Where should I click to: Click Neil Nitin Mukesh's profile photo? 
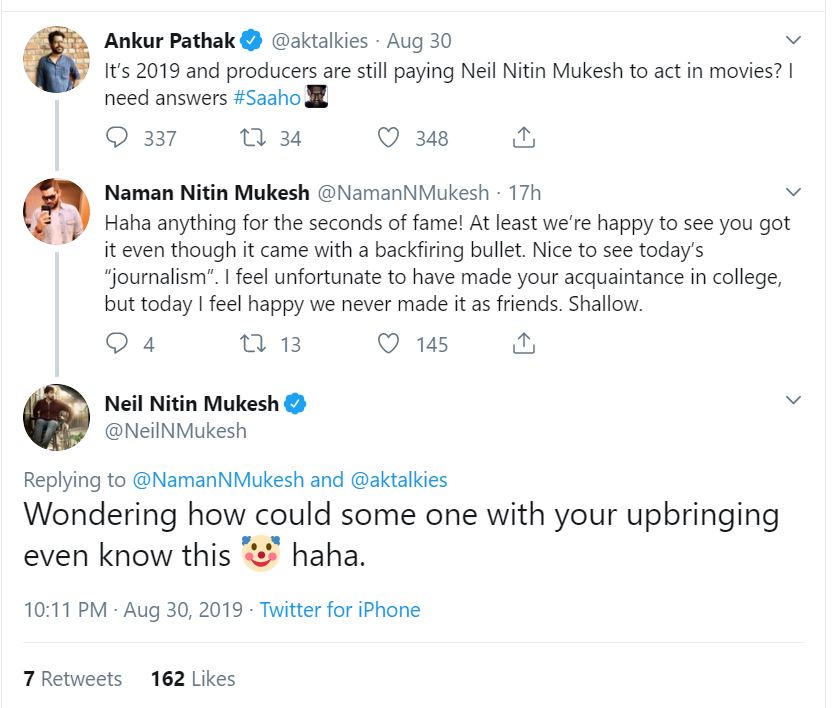(x=57, y=417)
